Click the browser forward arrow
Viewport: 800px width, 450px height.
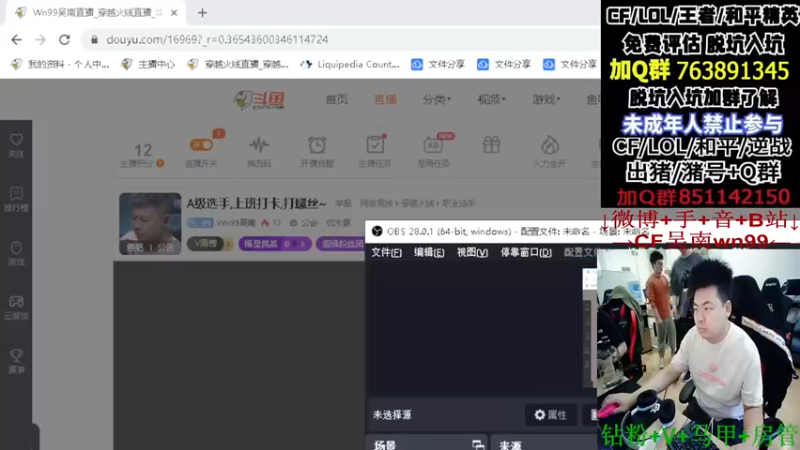40,40
